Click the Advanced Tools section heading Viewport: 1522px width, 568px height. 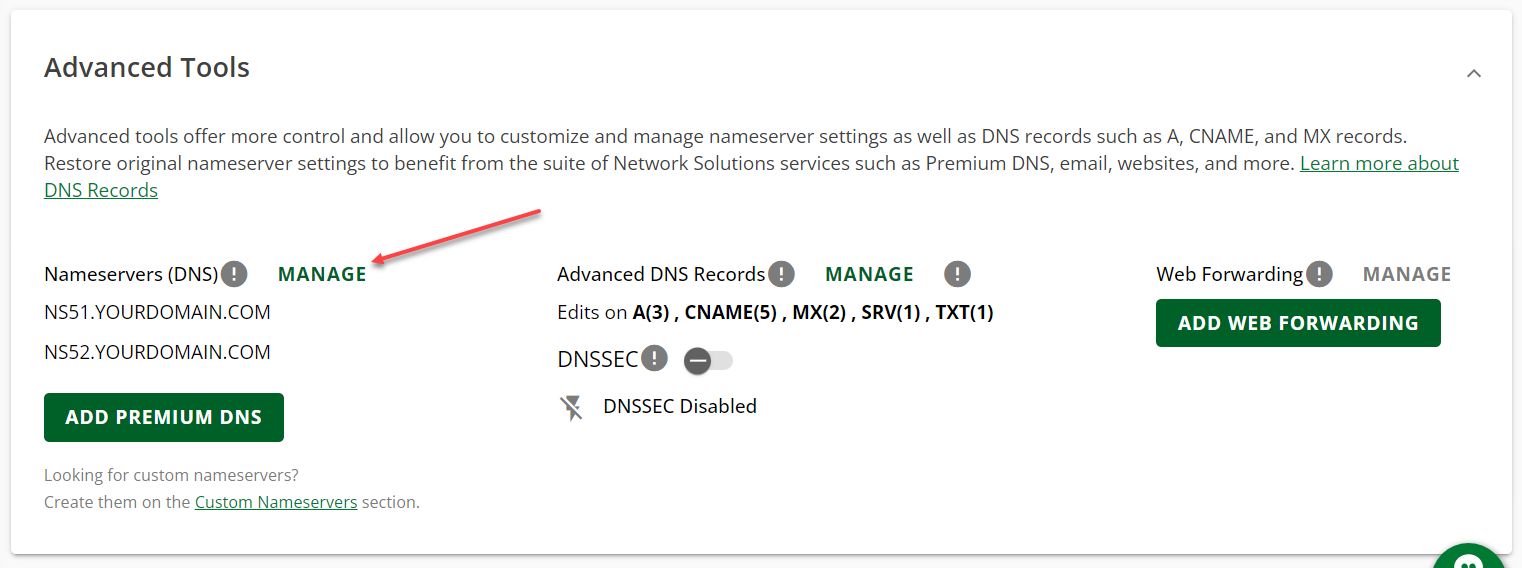[x=147, y=68]
